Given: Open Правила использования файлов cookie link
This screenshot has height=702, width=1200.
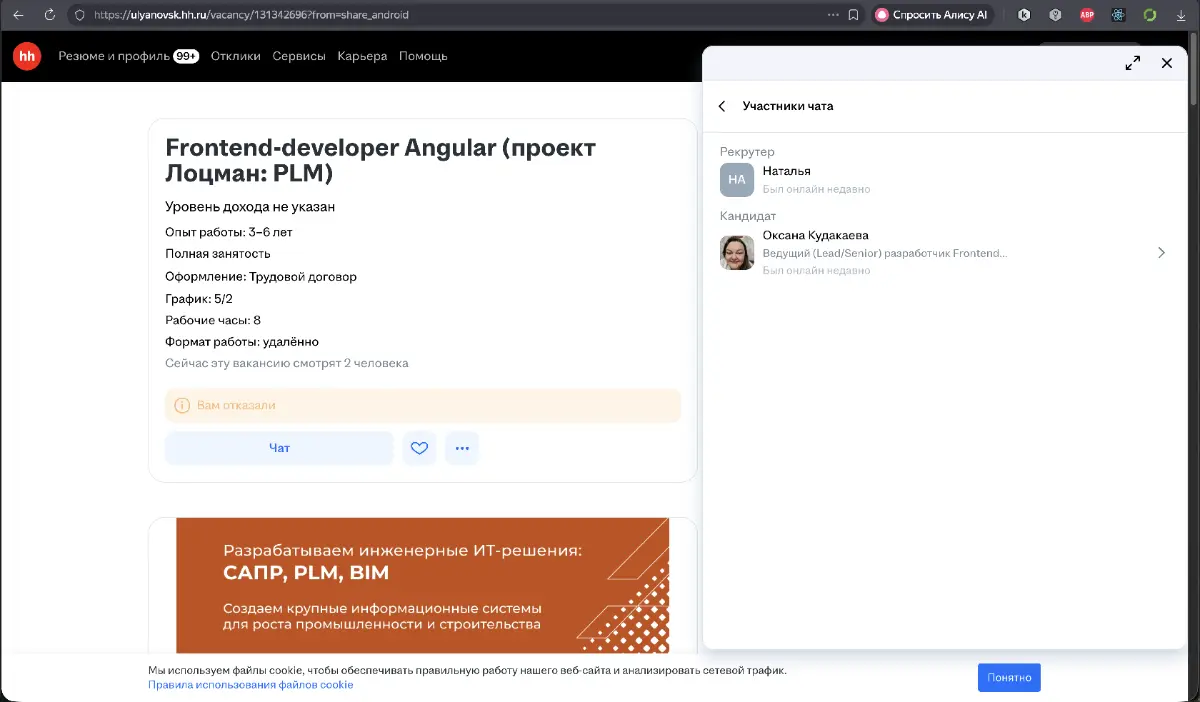Looking at the screenshot, I should (x=251, y=685).
